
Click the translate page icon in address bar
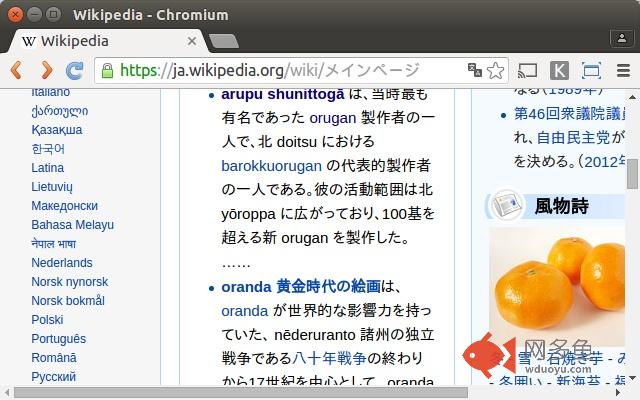(x=475, y=70)
